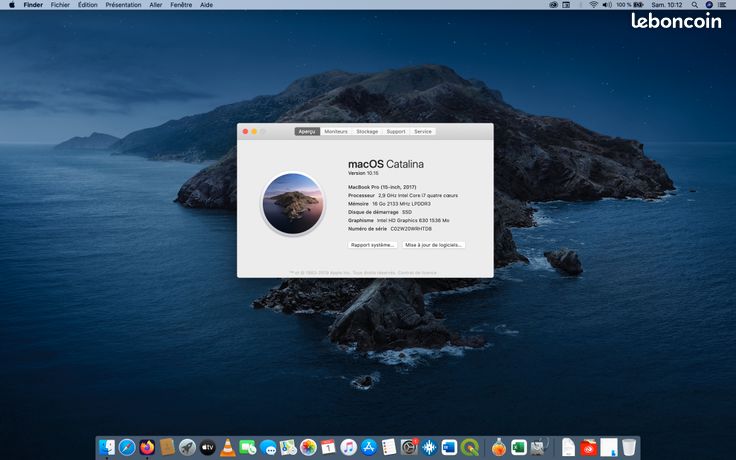Launch the Photos app from dock
The width and height of the screenshot is (736, 460).
click(308, 447)
